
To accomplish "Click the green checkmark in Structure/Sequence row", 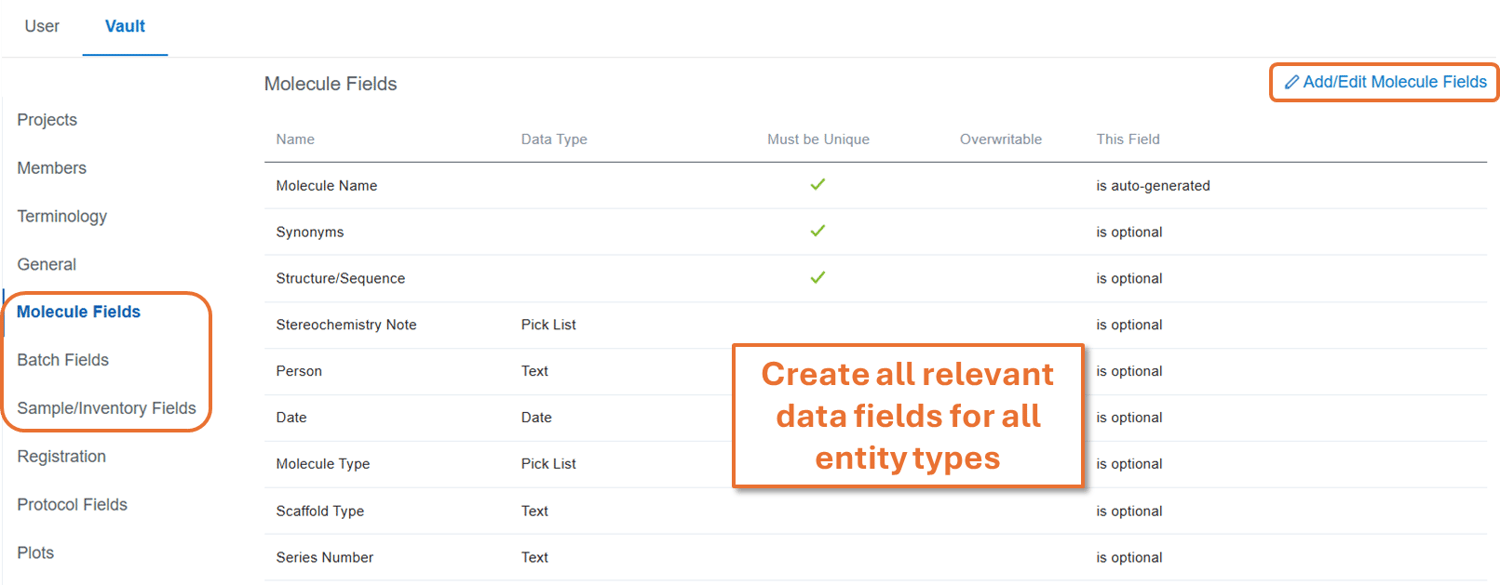I will (x=817, y=278).
